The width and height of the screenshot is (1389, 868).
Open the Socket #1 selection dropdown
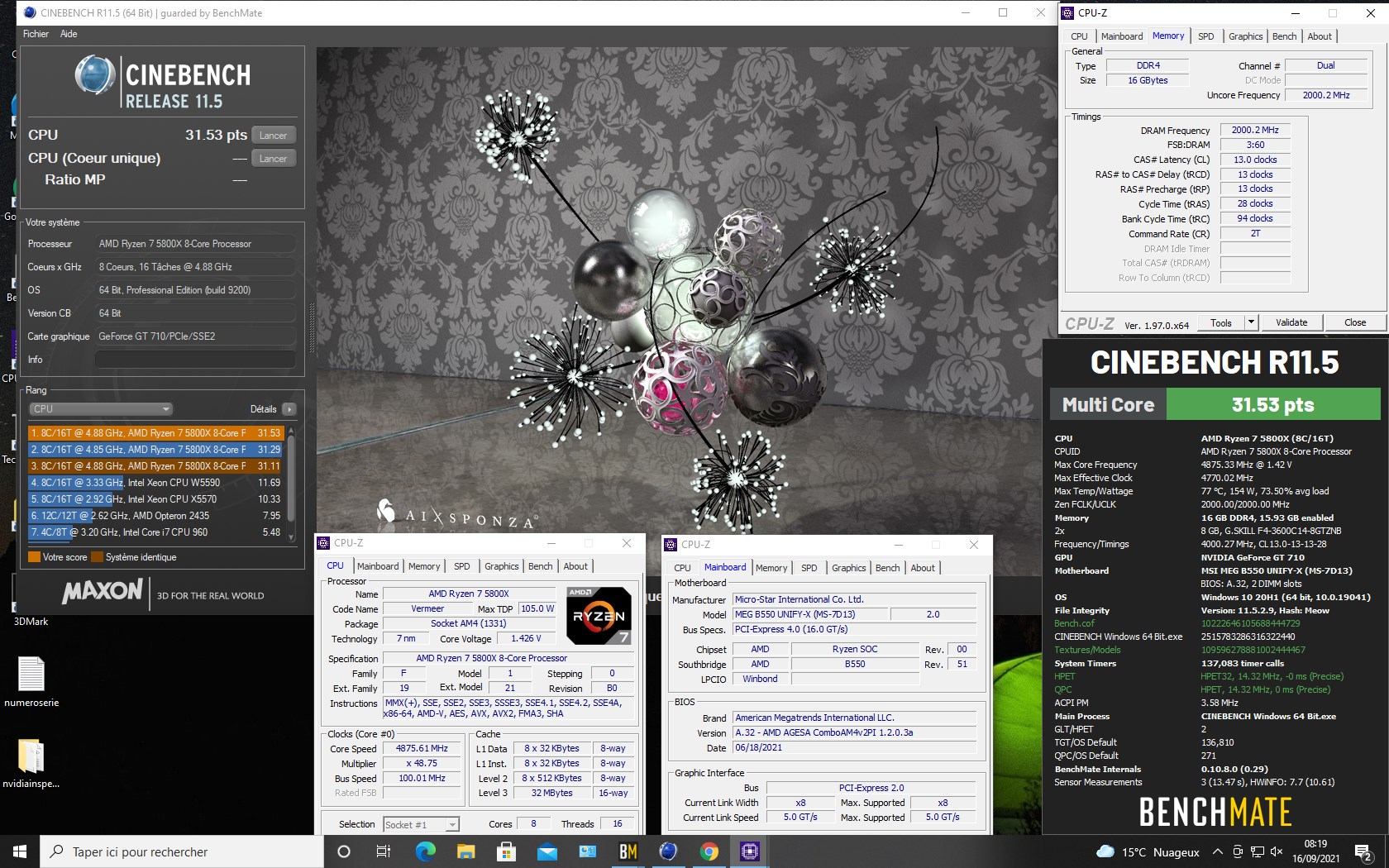tap(422, 824)
